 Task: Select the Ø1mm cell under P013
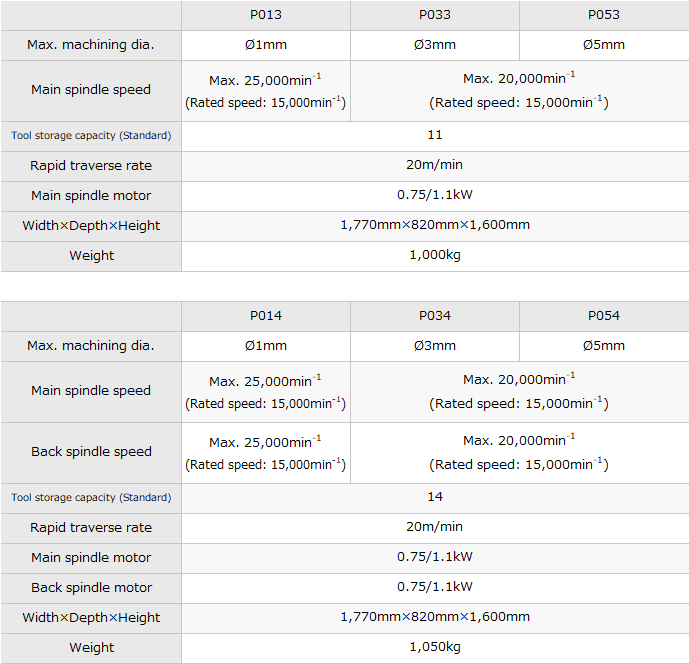point(266,45)
